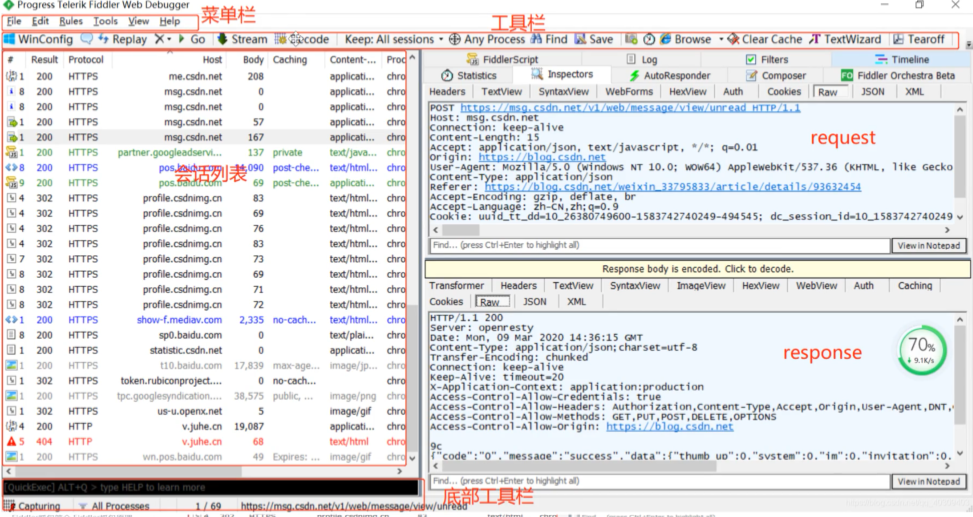Click the request Find text field
Screen dimensions: 973x517
point(659,245)
